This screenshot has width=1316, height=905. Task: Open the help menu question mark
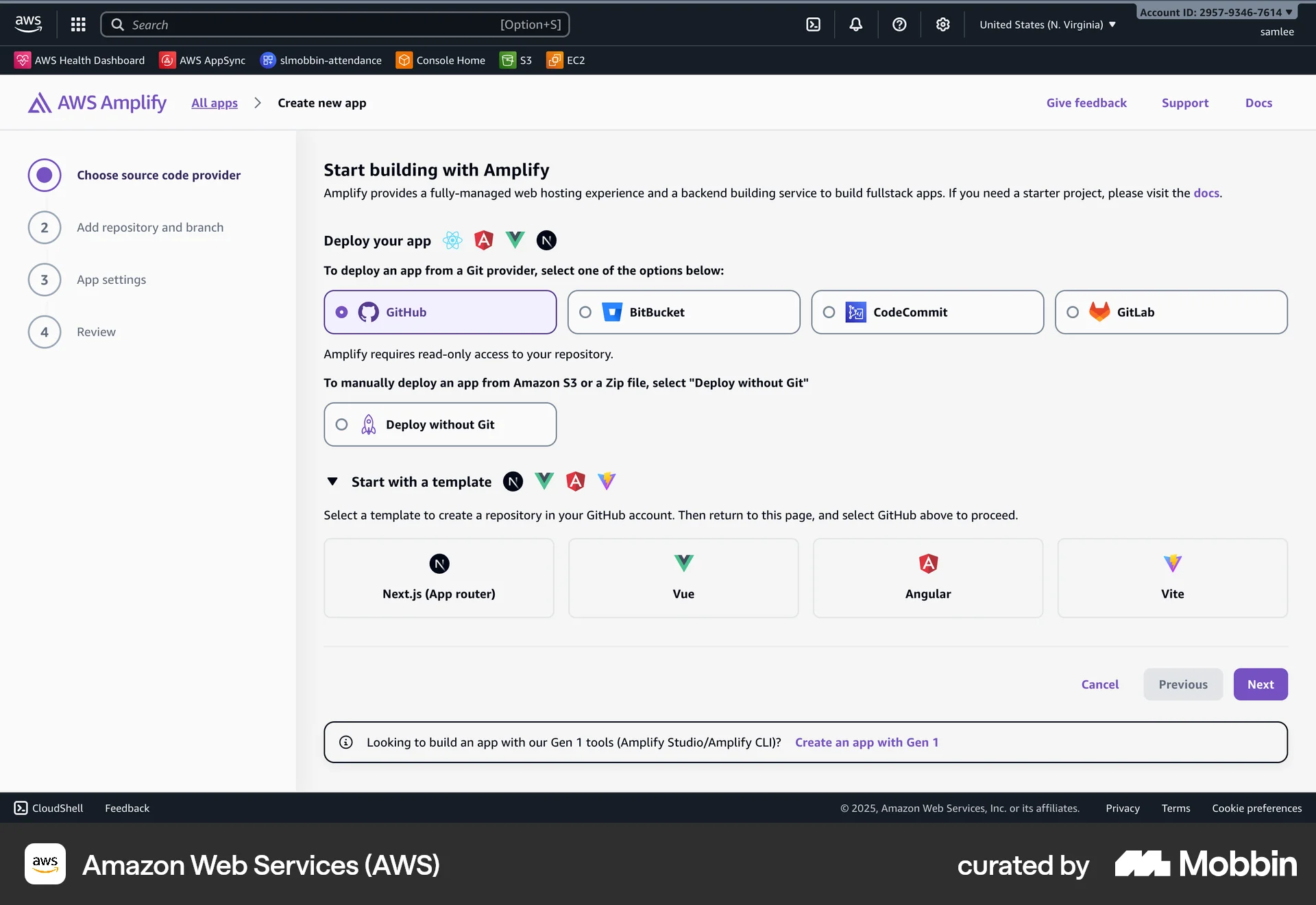(899, 24)
